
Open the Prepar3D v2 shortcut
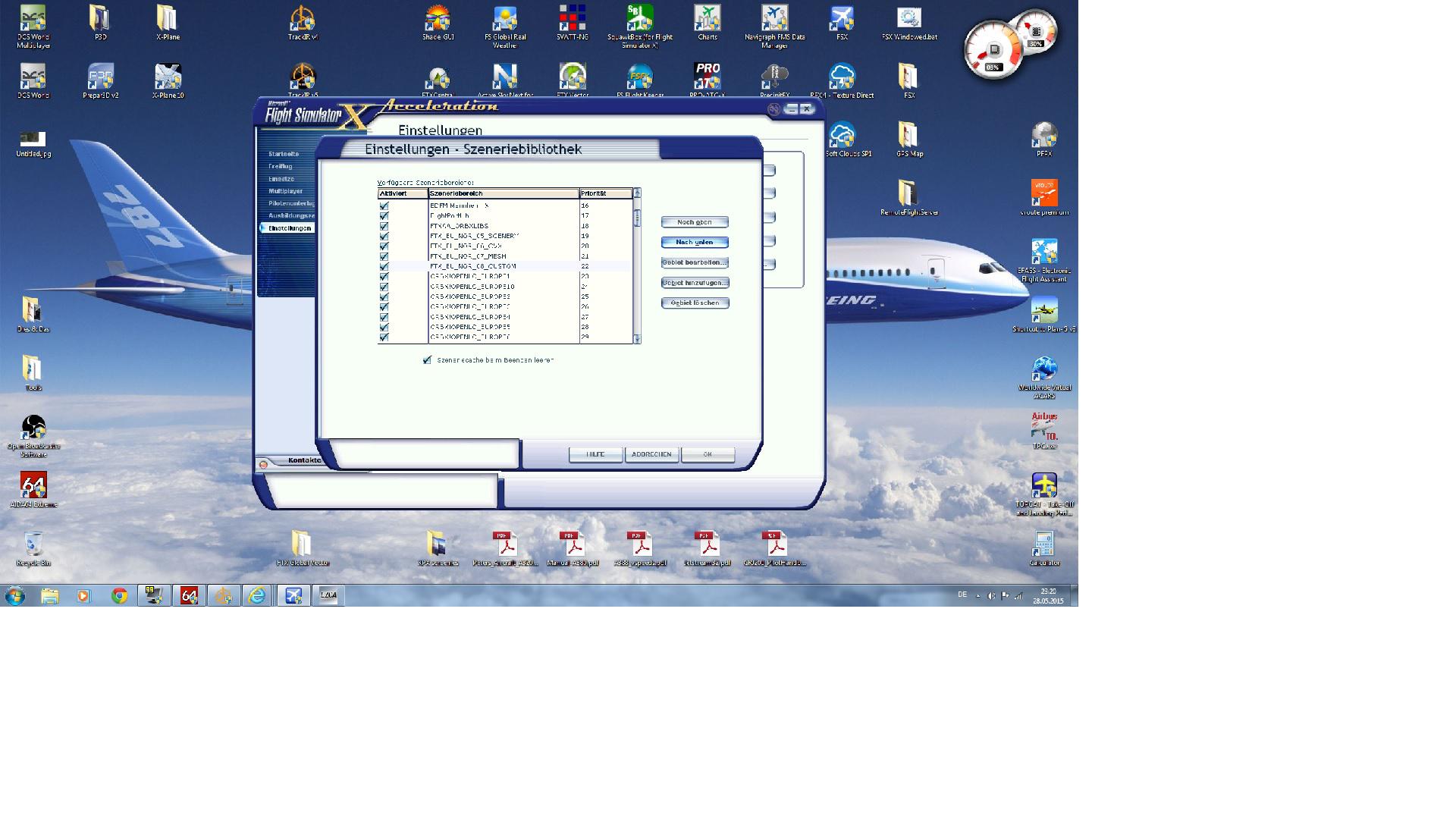101,80
